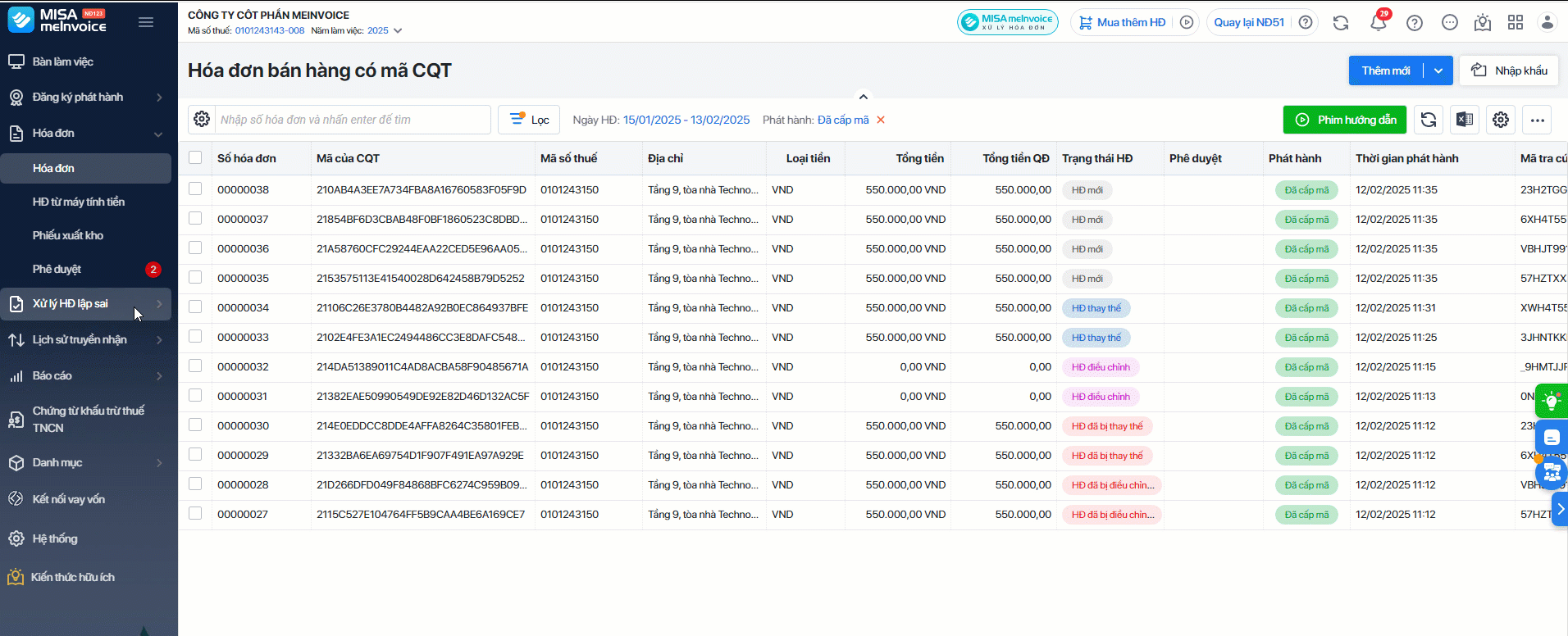Open table column settings gear left of search
The height and width of the screenshot is (636, 1568).
[202, 120]
